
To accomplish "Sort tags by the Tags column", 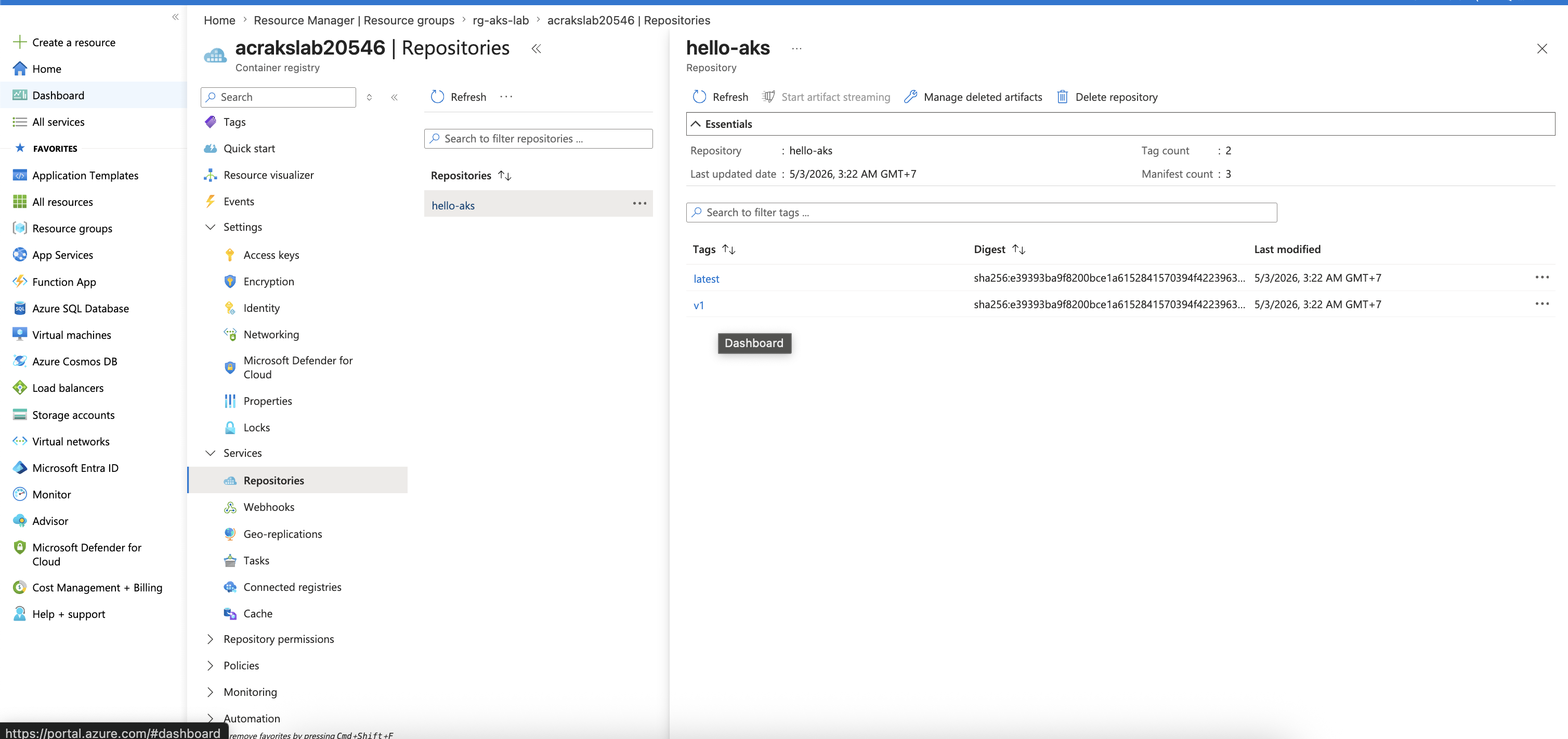I will point(728,249).
